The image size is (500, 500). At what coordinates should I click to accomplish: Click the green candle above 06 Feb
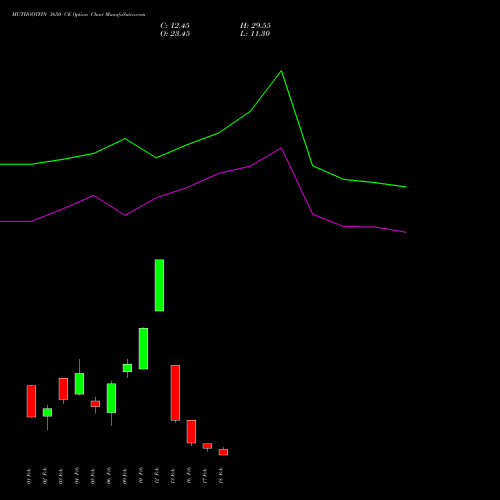(x=111, y=398)
